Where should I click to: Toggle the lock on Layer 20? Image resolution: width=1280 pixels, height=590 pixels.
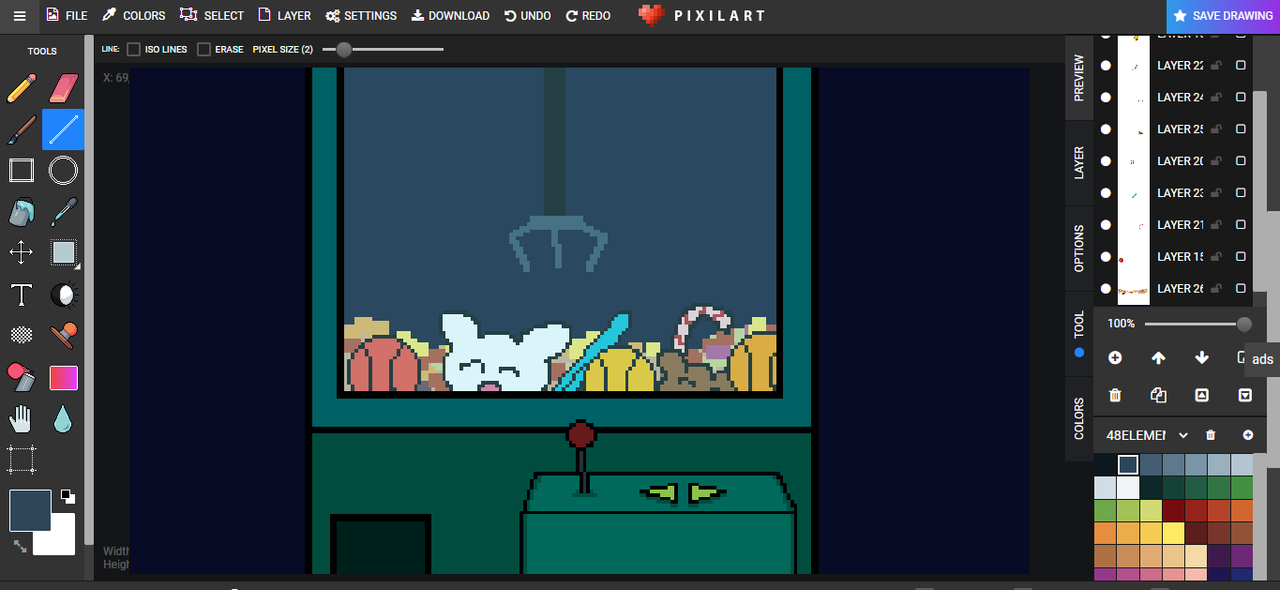(x=1216, y=161)
